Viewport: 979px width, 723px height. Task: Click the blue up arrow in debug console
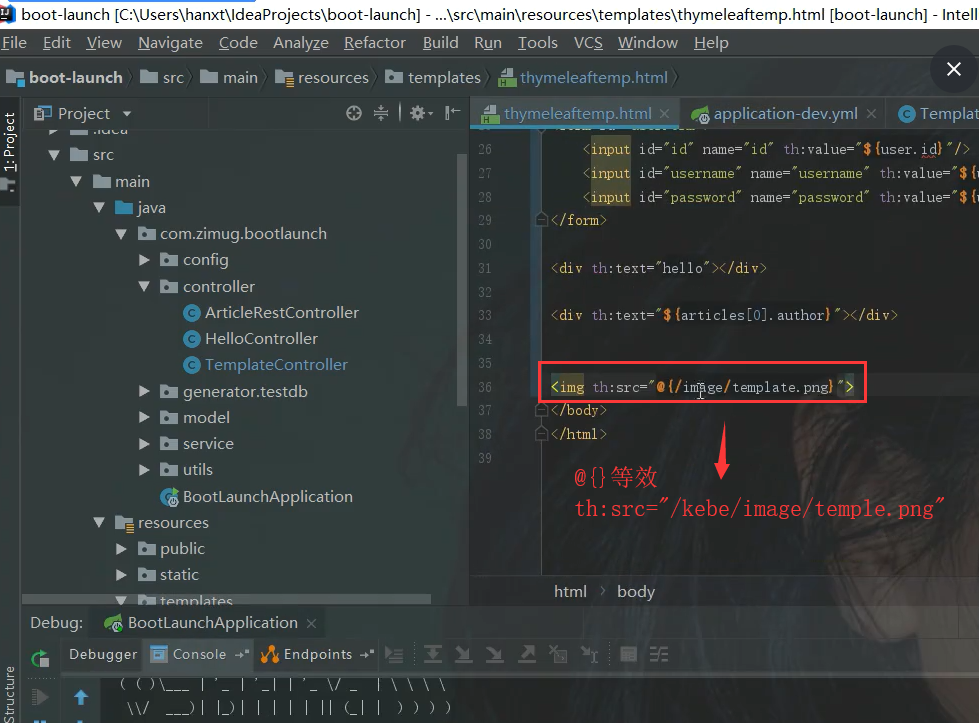pos(81,697)
